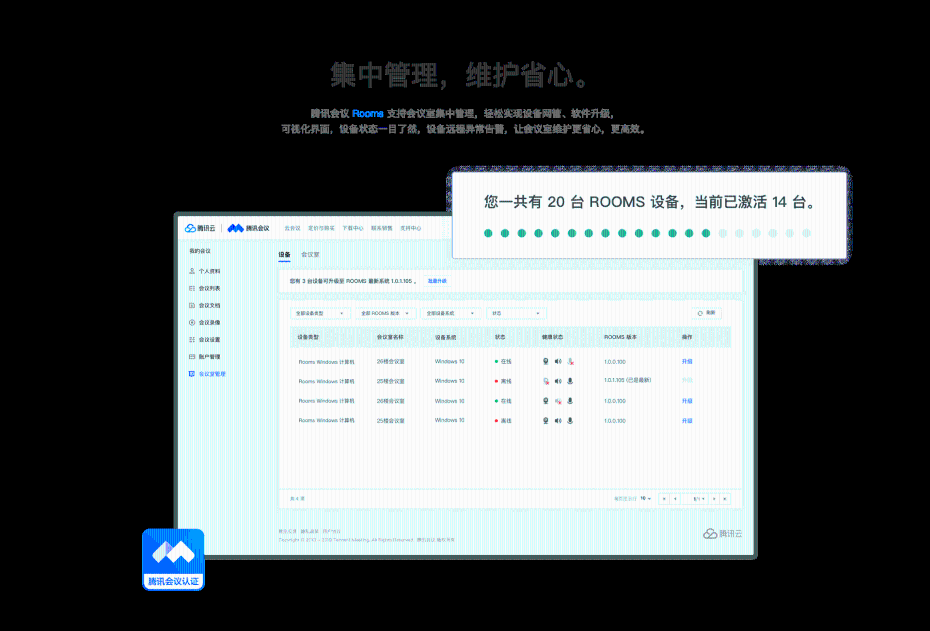The width and height of the screenshot is (930, 631).
Task: Click microphone icon in the last table row
Action: [x=570, y=420]
